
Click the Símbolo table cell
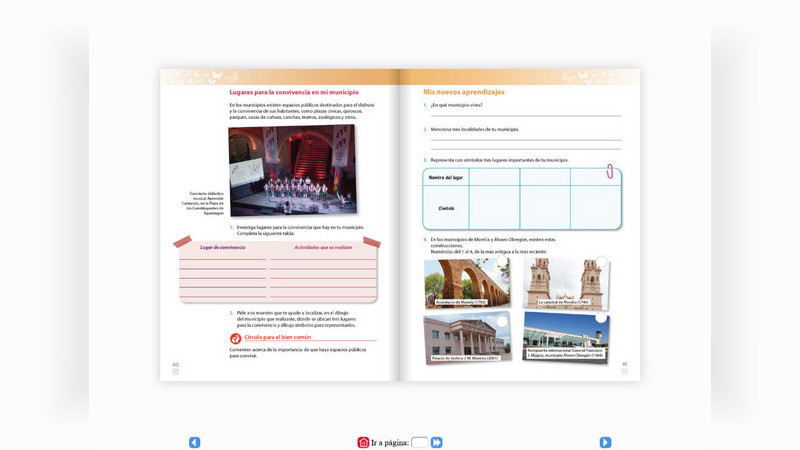(446, 208)
